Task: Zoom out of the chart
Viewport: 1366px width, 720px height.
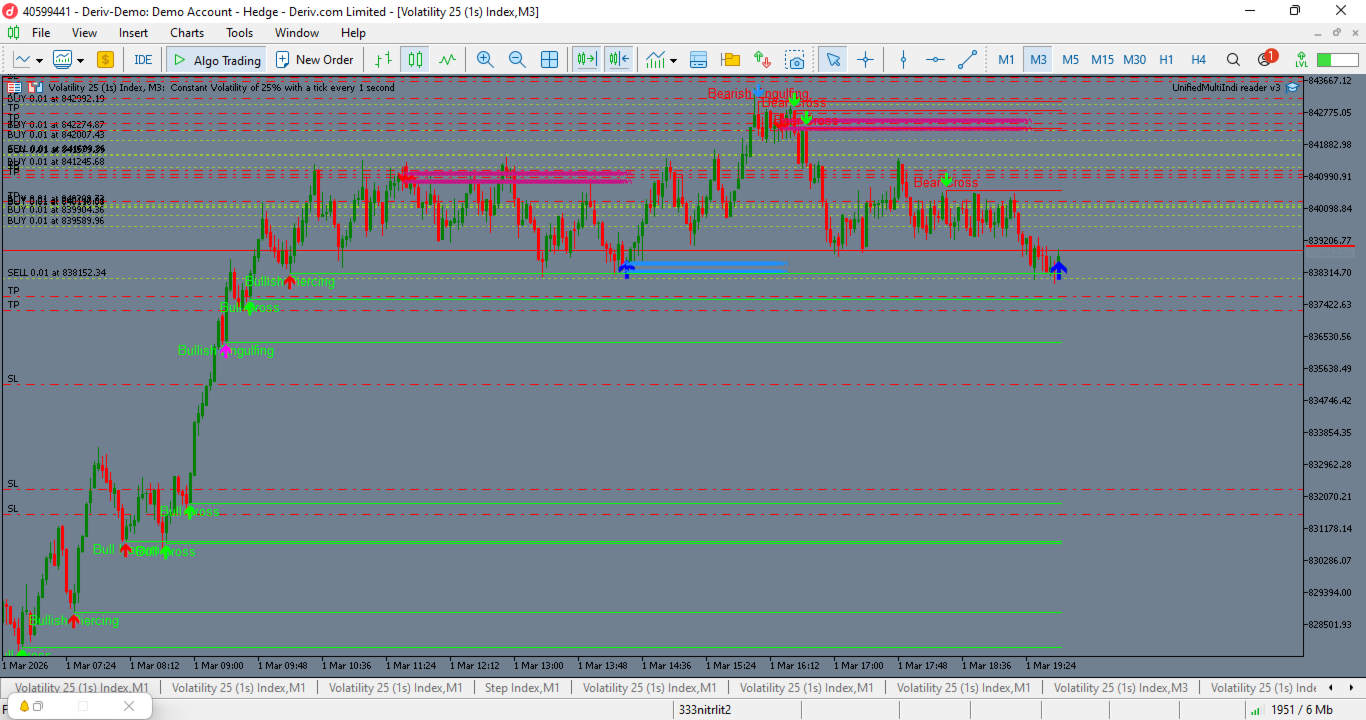Action: [x=517, y=60]
